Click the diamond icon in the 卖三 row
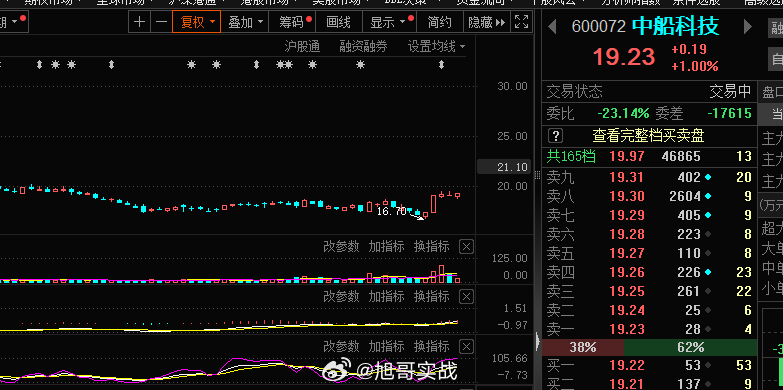Screen dimensions: 783x390 click(708, 291)
